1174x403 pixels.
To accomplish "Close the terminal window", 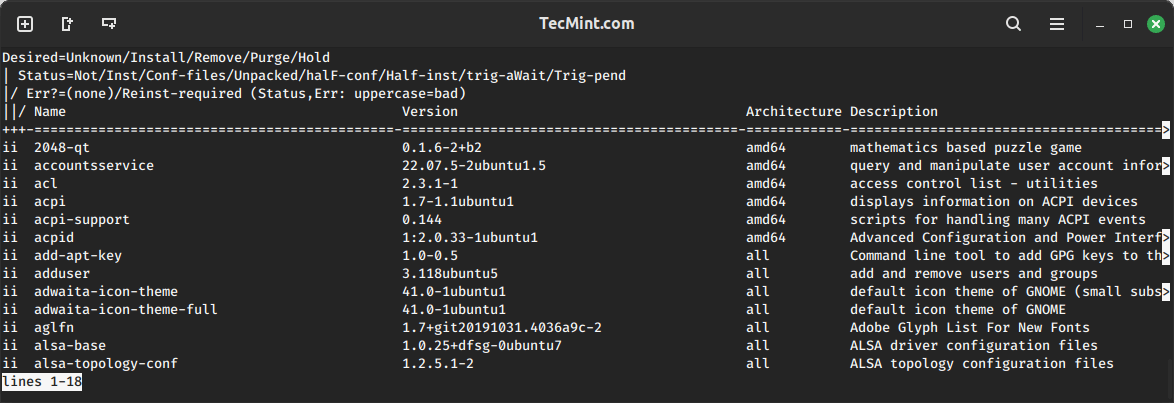I will (x=1155, y=23).
